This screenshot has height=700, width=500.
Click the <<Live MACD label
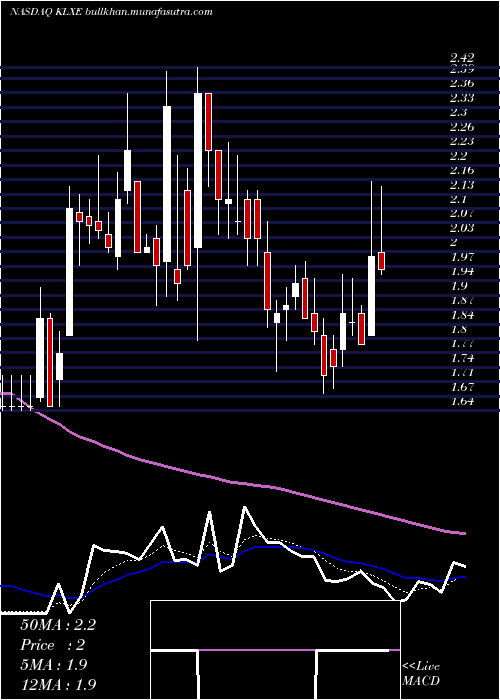[421, 674]
